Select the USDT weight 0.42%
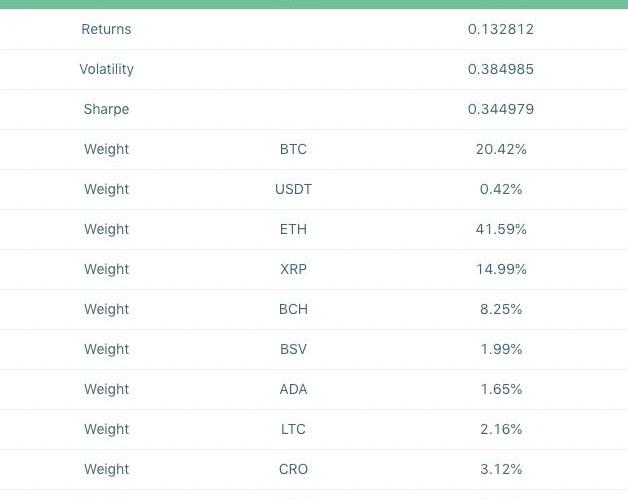Screen dimensions: 628x500 tap(500, 189)
